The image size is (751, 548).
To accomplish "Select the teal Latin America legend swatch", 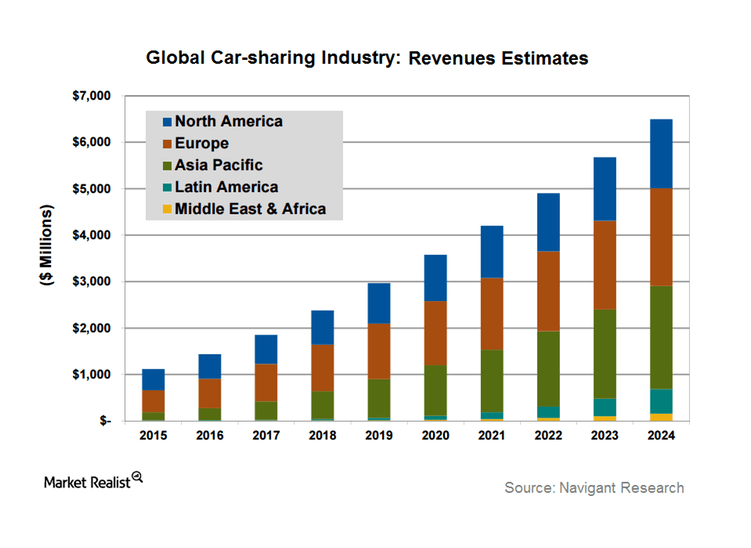I will click(x=166, y=188).
